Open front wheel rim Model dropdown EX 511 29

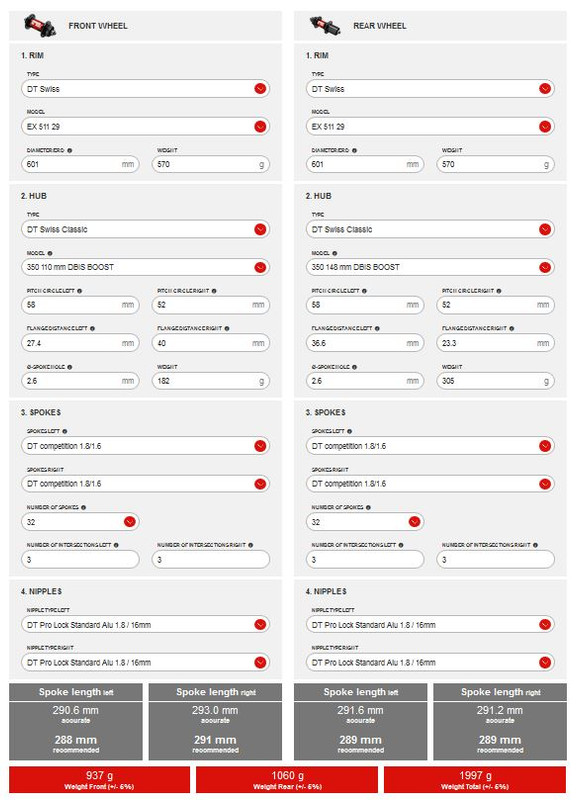point(145,127)
